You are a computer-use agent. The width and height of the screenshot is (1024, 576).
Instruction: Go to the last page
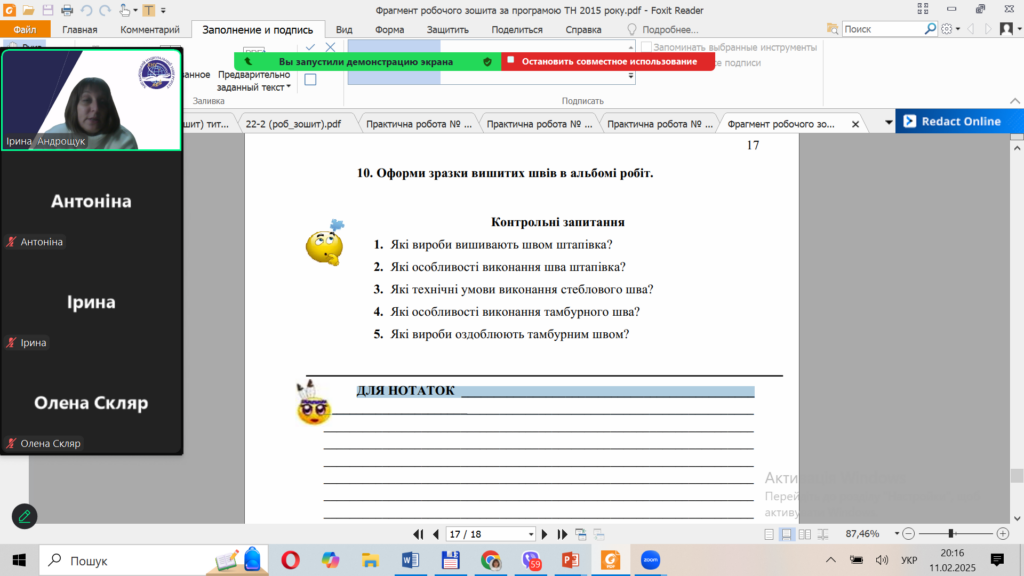coord(562,534)
